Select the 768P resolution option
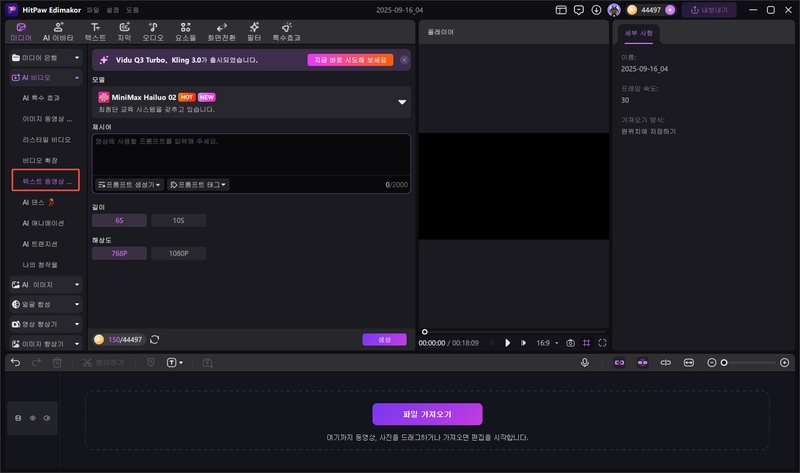Image resolution: width=800 pixels, height=473 pixels. pos(119,253)
